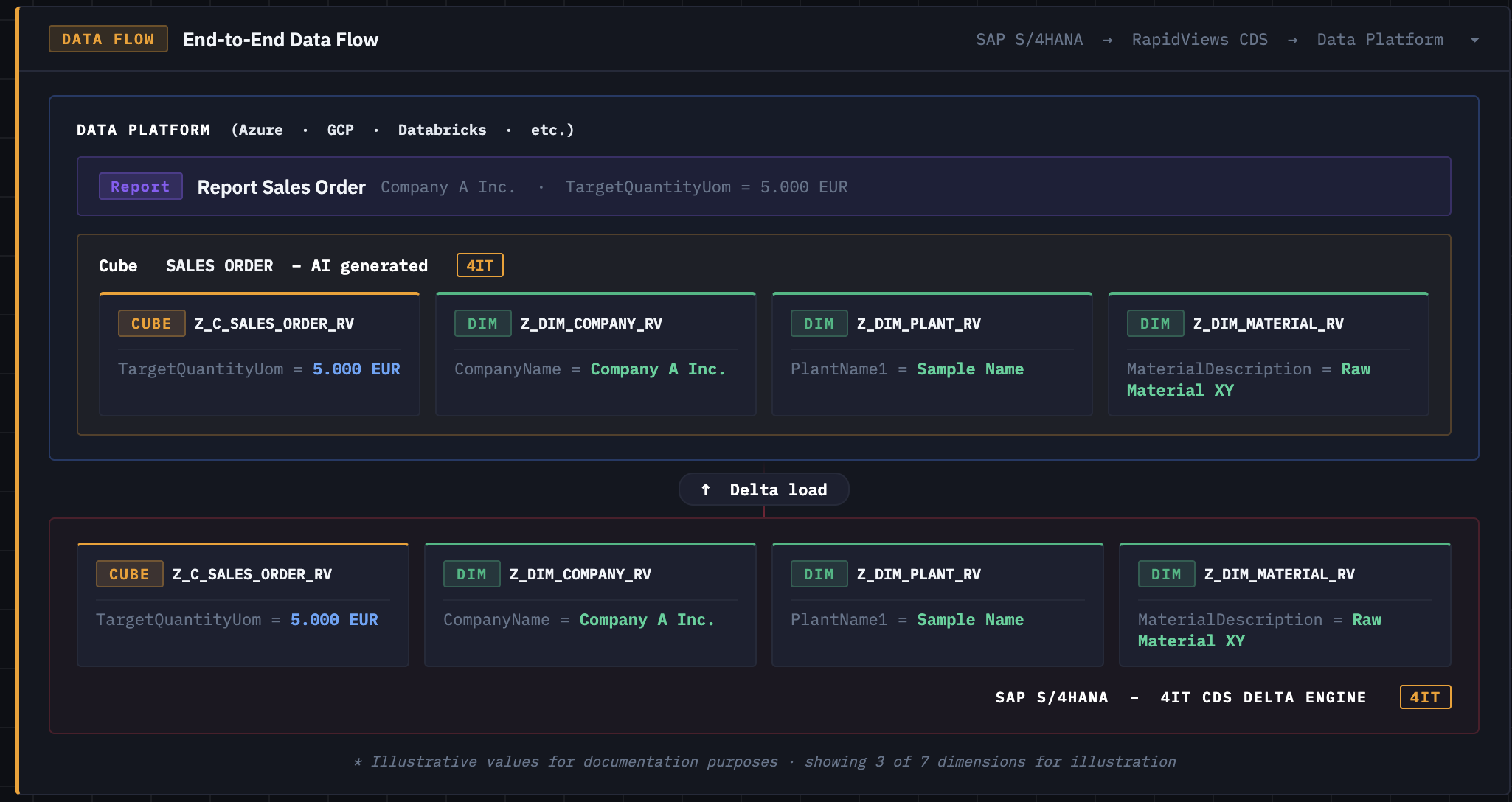Click the orange DATA FLOW badge
The height and width of the screenshot is (802, 1512).
click(108, 38)
